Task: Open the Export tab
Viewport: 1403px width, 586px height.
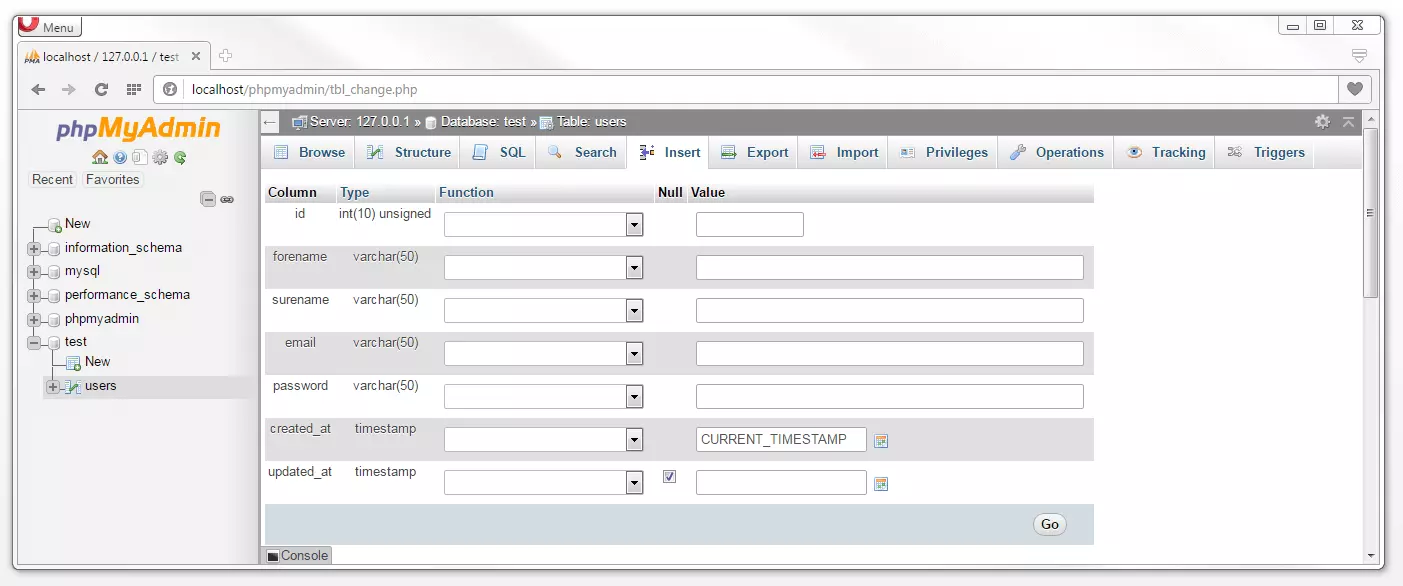Action: tap(755, 153)
